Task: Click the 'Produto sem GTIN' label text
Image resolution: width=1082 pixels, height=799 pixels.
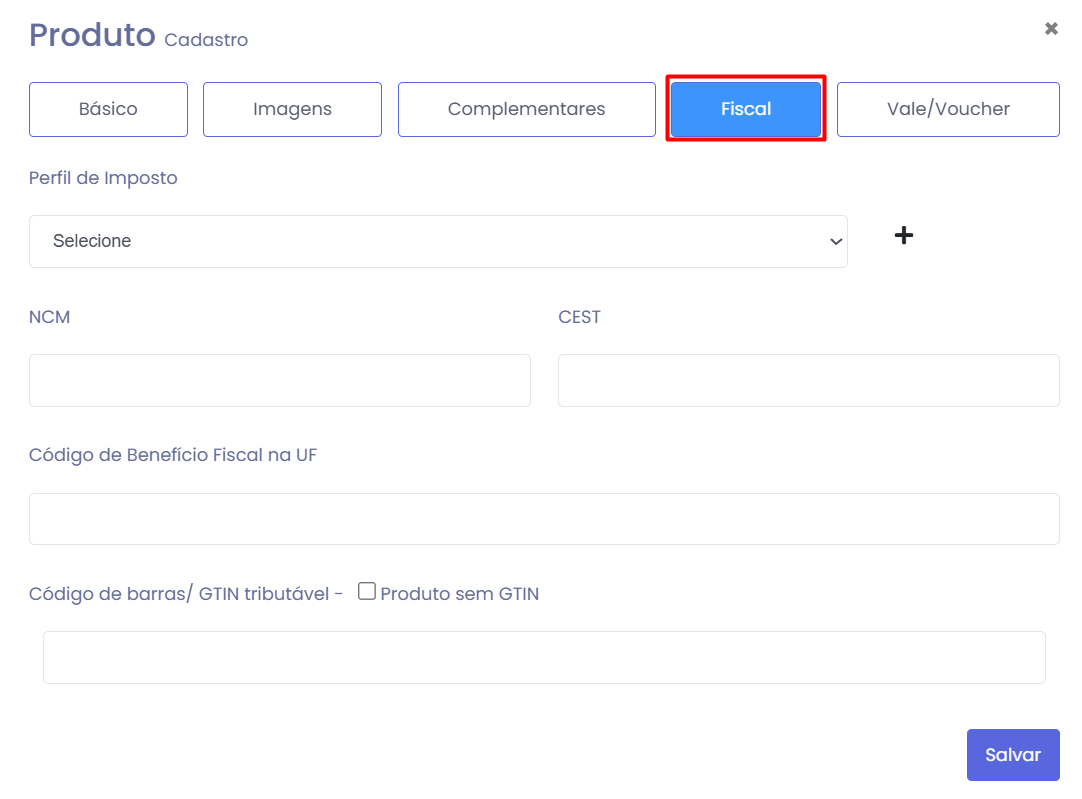Action: 459,594
